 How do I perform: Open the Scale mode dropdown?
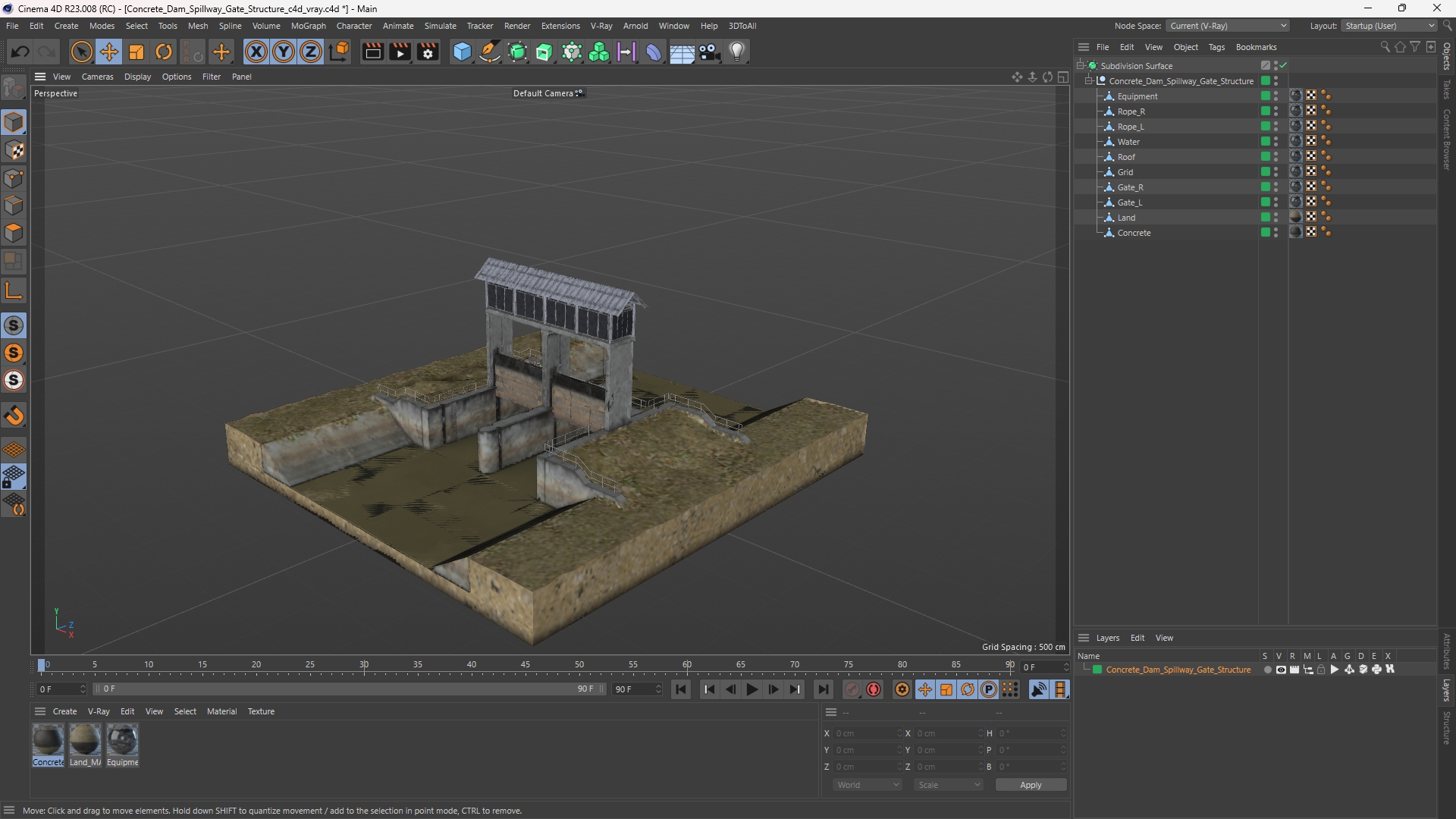click(949, 785)
